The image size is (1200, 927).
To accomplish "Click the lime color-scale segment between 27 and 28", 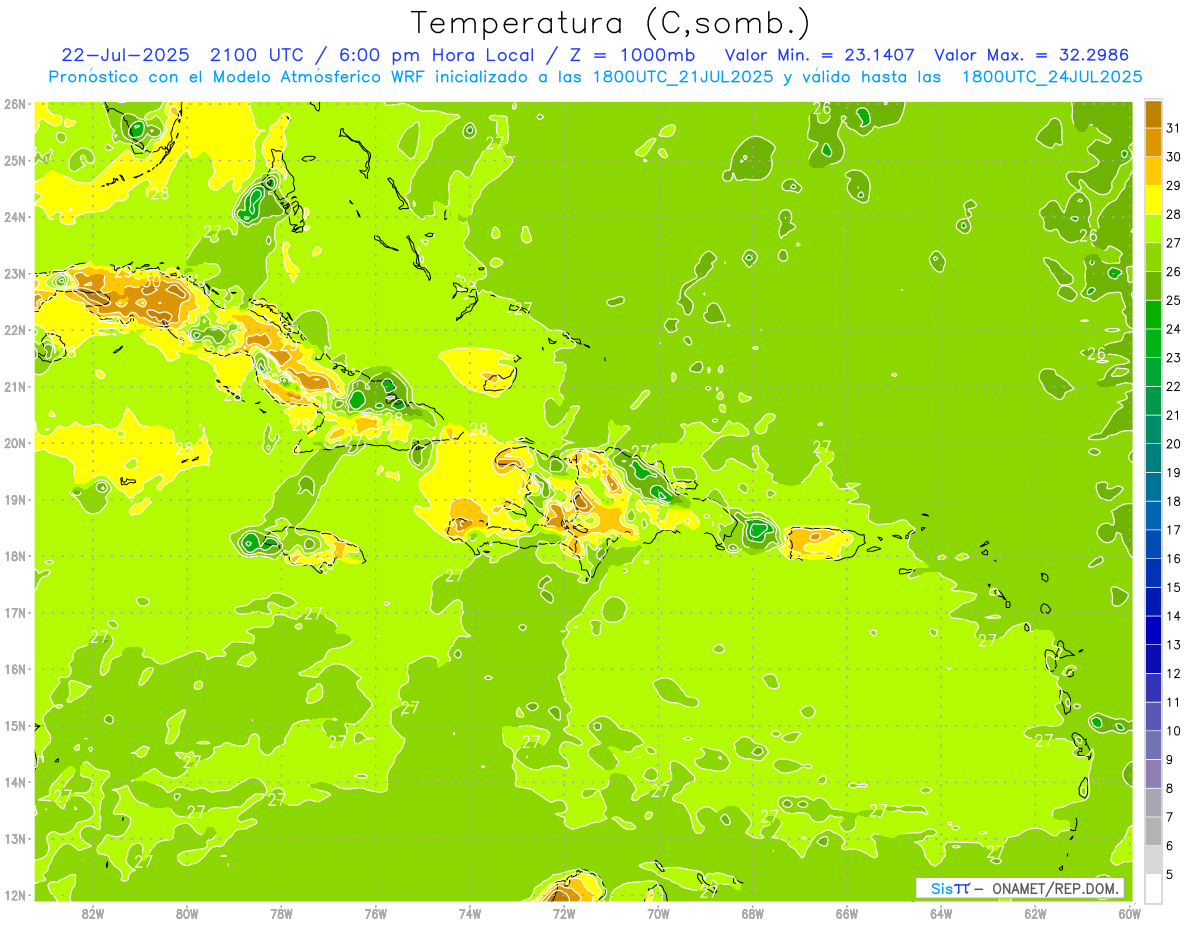I will (x=1153, y=228).
